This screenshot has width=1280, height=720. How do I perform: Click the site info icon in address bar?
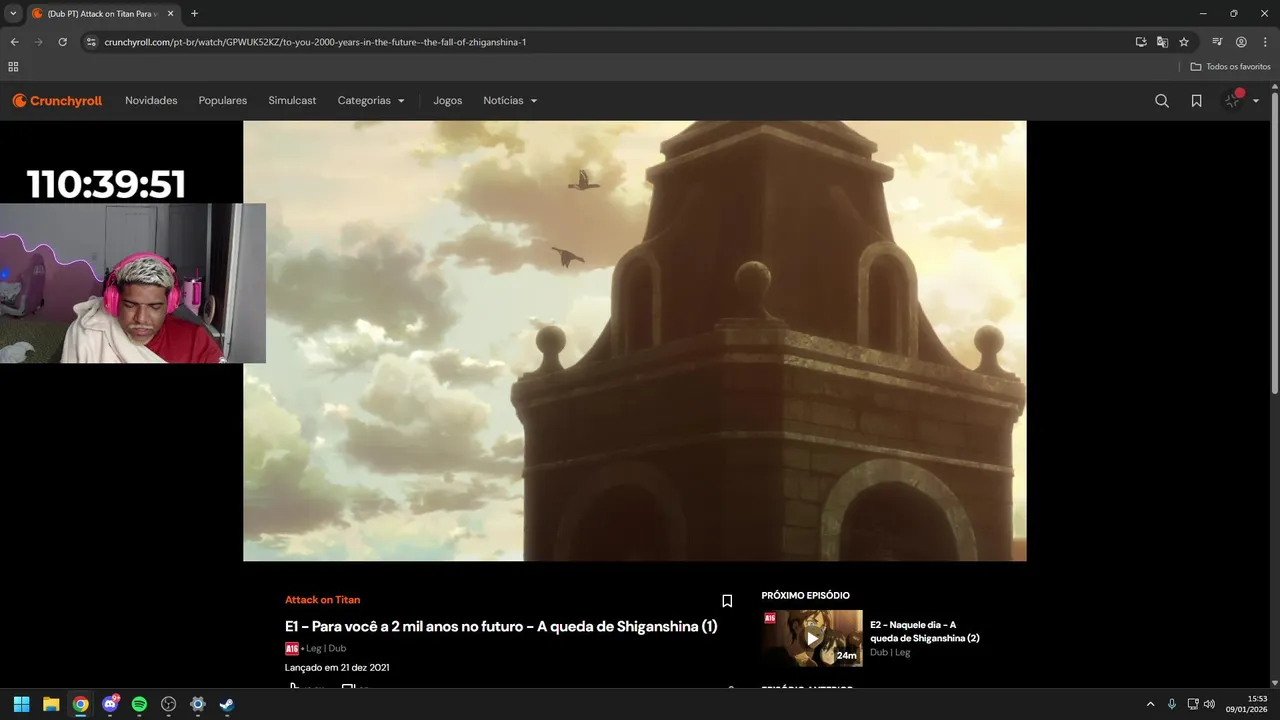[x=90, y=42]
